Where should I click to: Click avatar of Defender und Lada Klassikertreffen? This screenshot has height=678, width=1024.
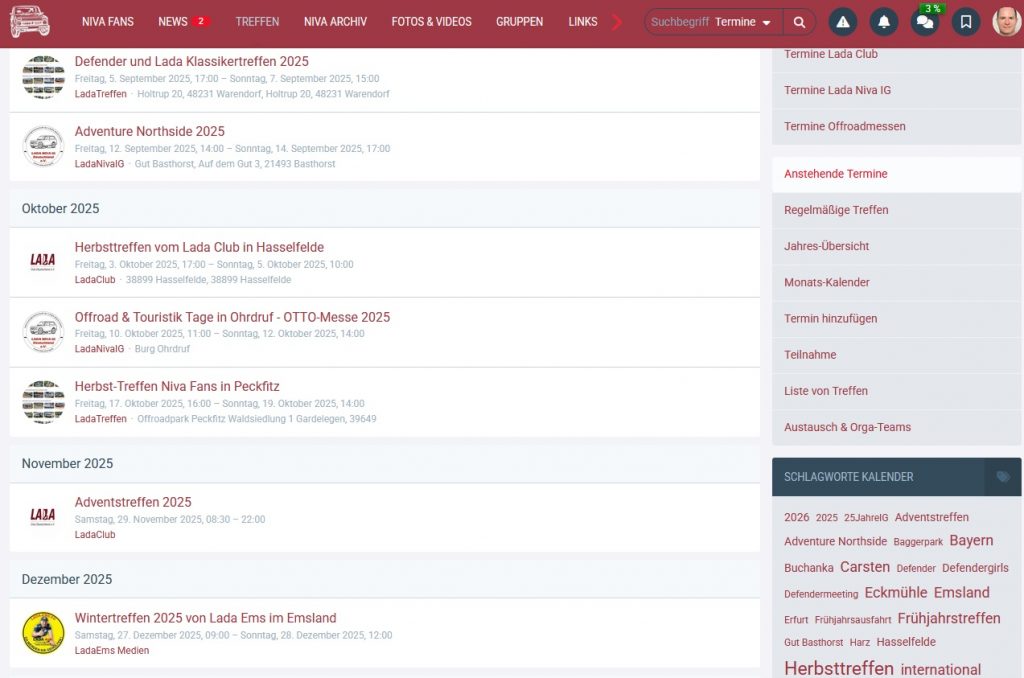point(43,77)
